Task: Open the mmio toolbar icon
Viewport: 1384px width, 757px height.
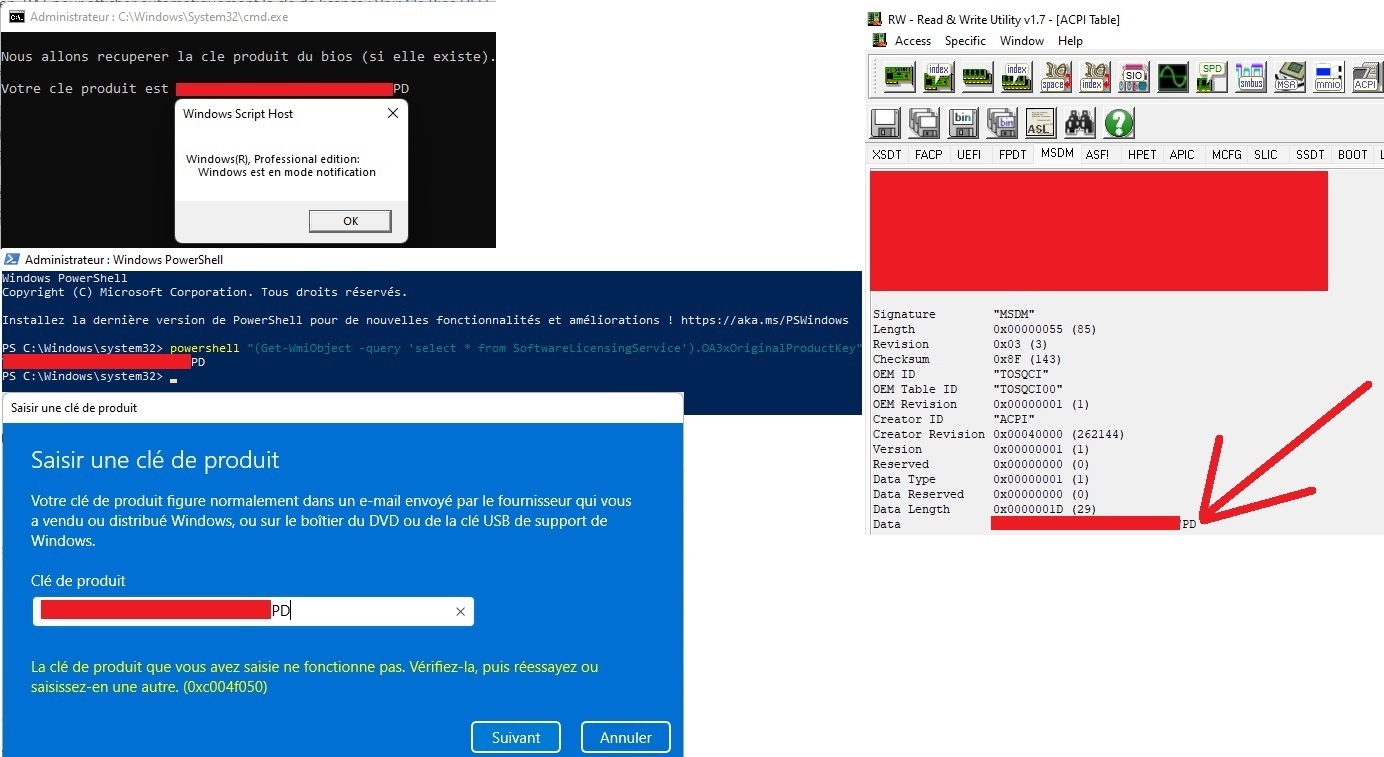Action: click(1328, 77)
